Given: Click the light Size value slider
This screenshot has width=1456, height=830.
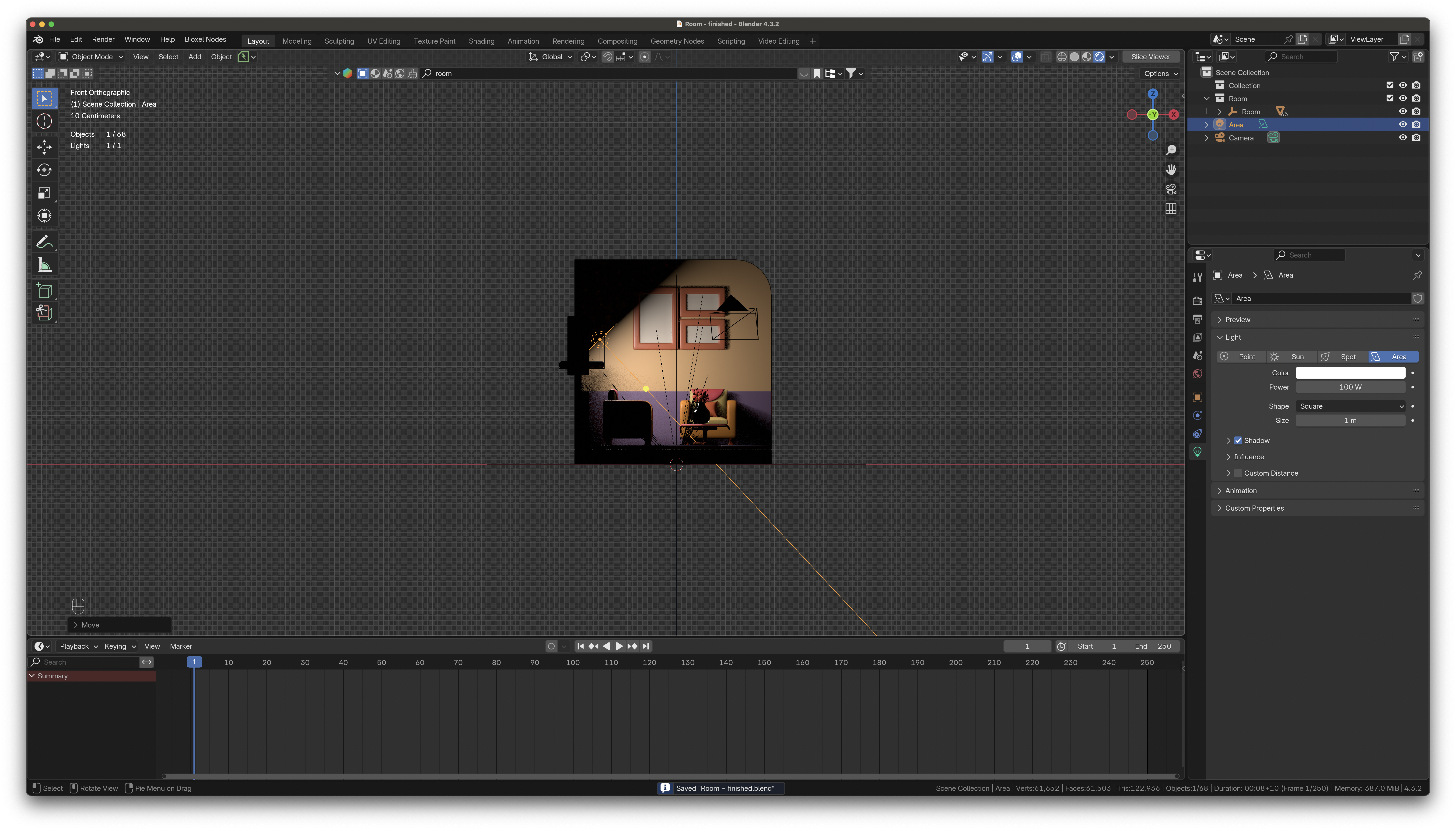Looking at the screenshot, I should point(1351,421).
